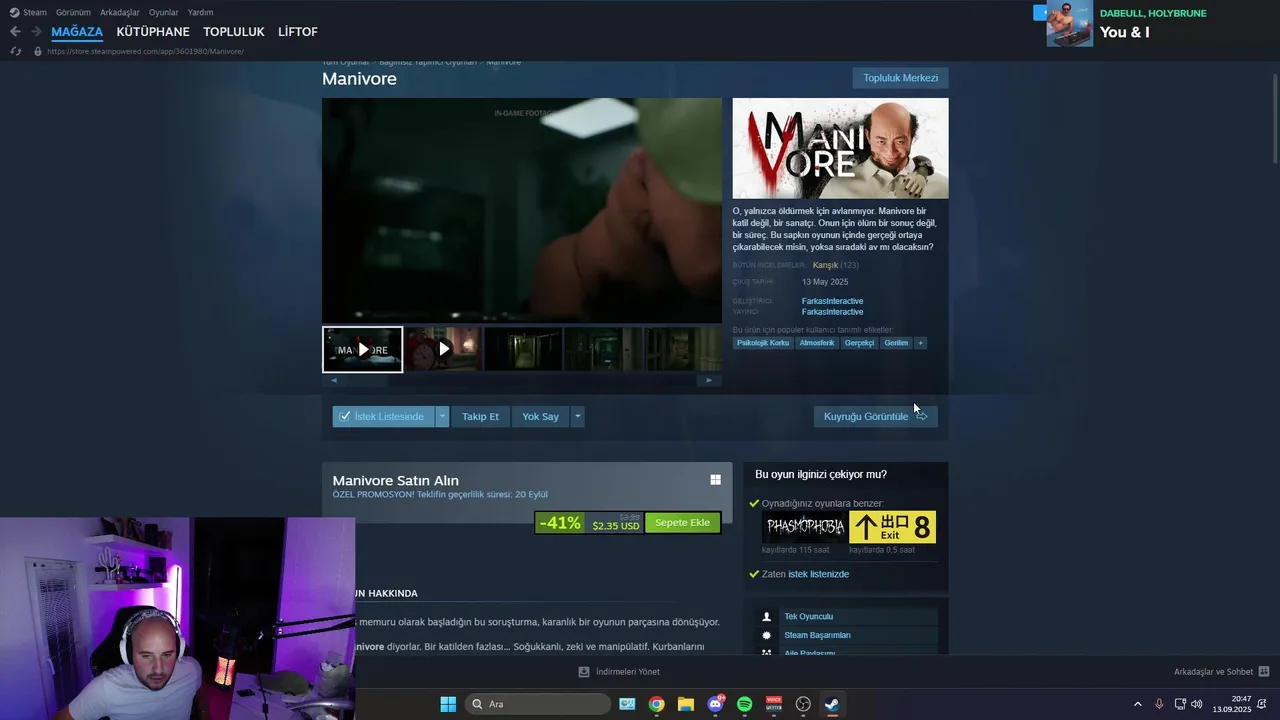
Task: Open the Oyunlar menu
Action: [164, 12]
